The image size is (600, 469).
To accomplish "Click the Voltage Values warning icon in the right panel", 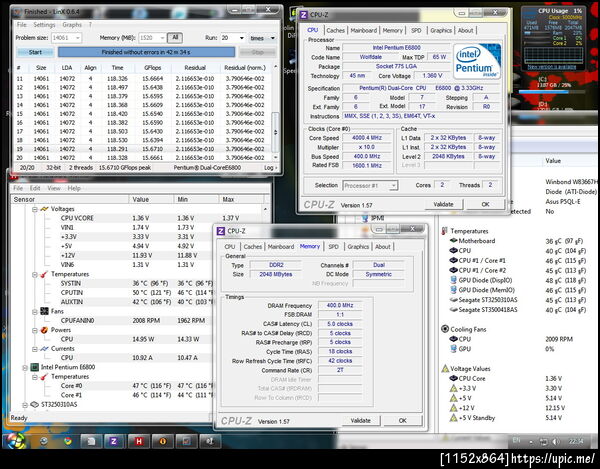I will coord(445,369).
